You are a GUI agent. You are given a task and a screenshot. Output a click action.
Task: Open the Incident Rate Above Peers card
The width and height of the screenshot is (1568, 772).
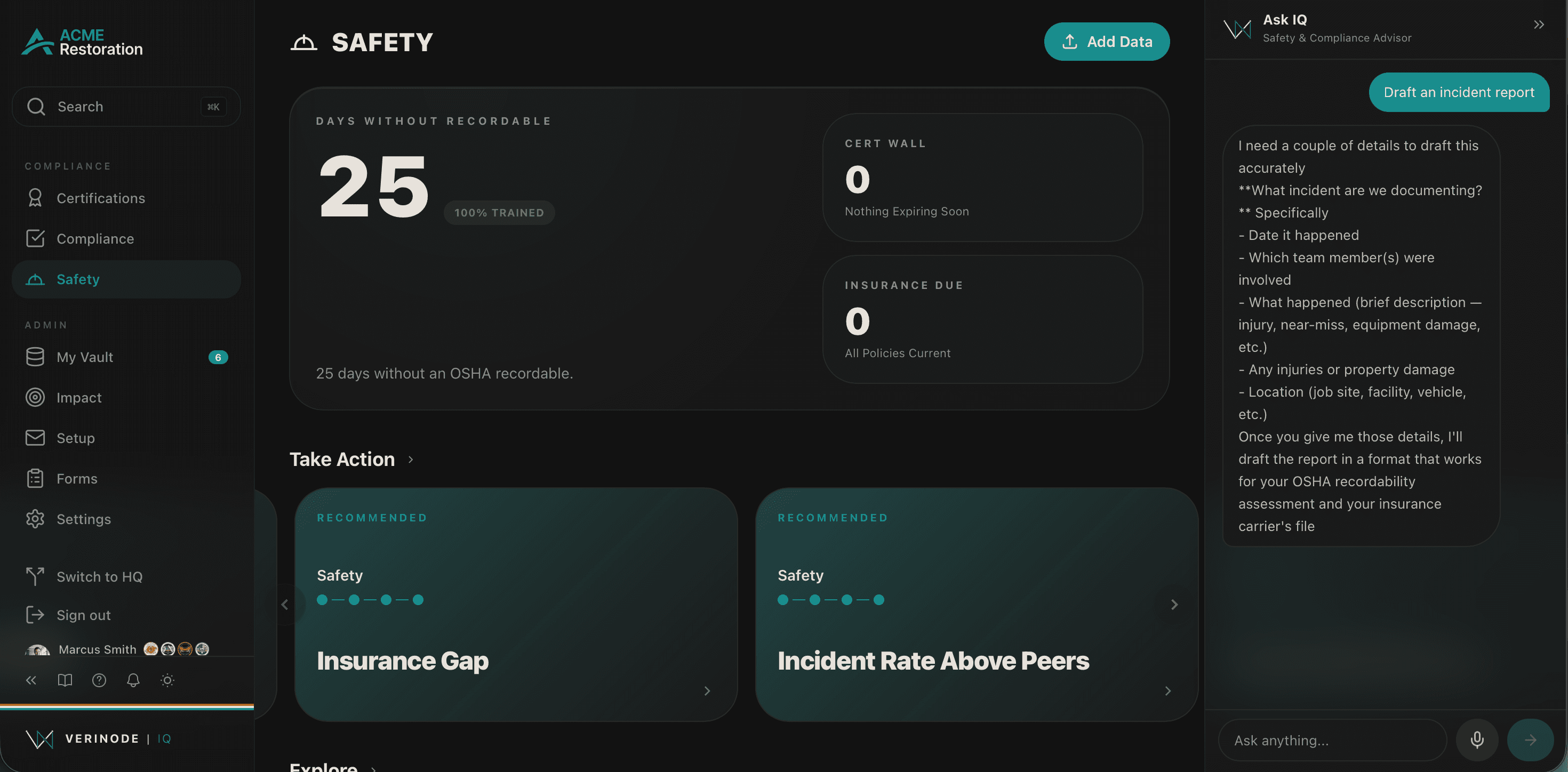977,604
